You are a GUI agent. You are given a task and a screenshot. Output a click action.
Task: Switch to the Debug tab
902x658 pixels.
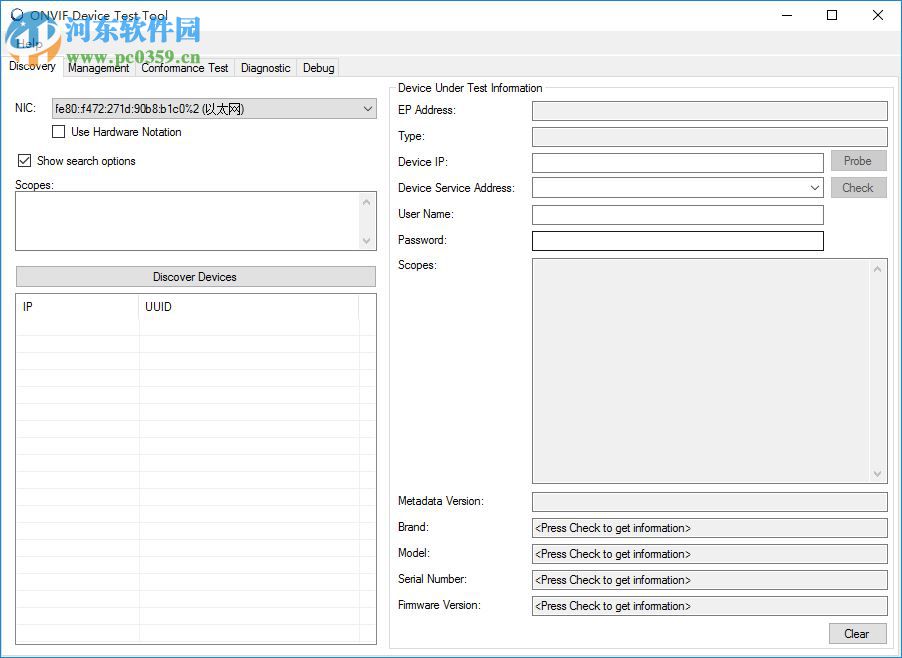318,67
